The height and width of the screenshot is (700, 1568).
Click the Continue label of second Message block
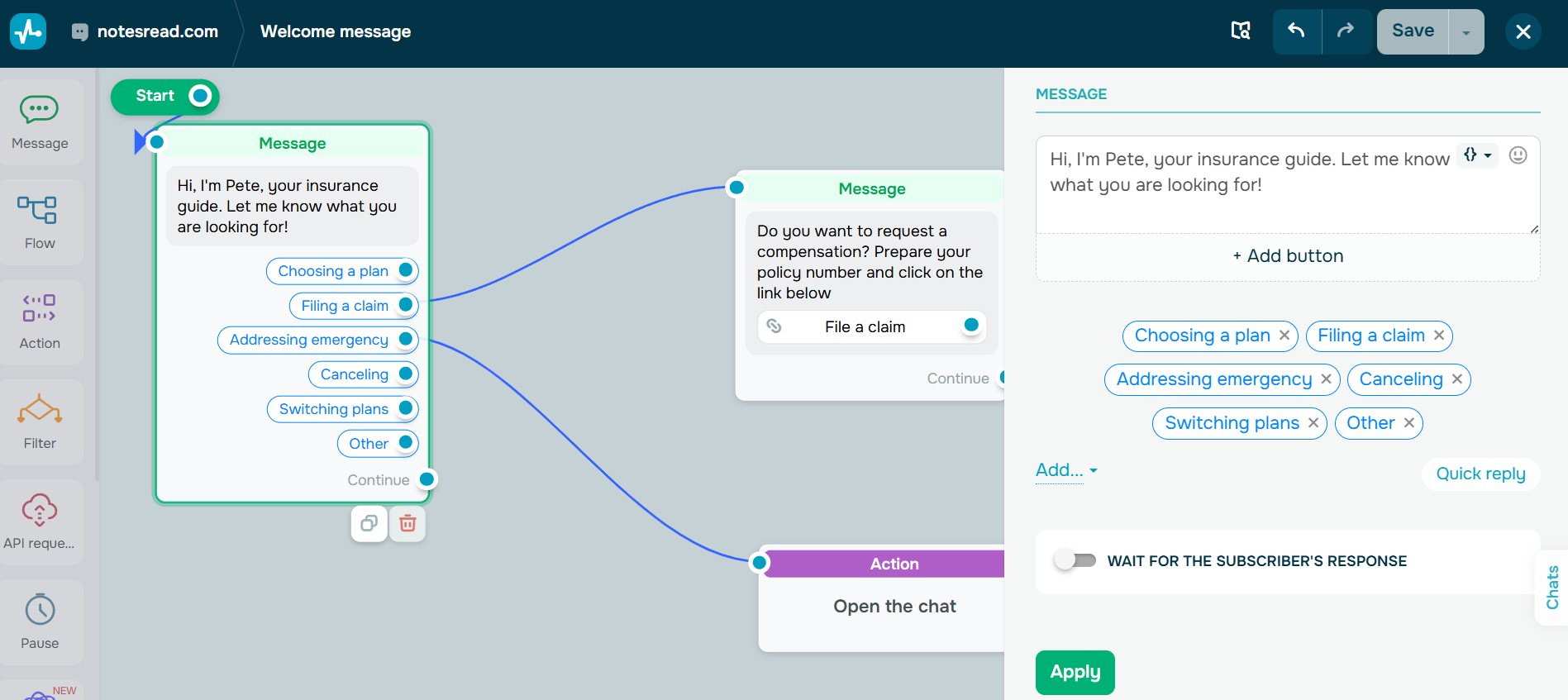point(958,379)
